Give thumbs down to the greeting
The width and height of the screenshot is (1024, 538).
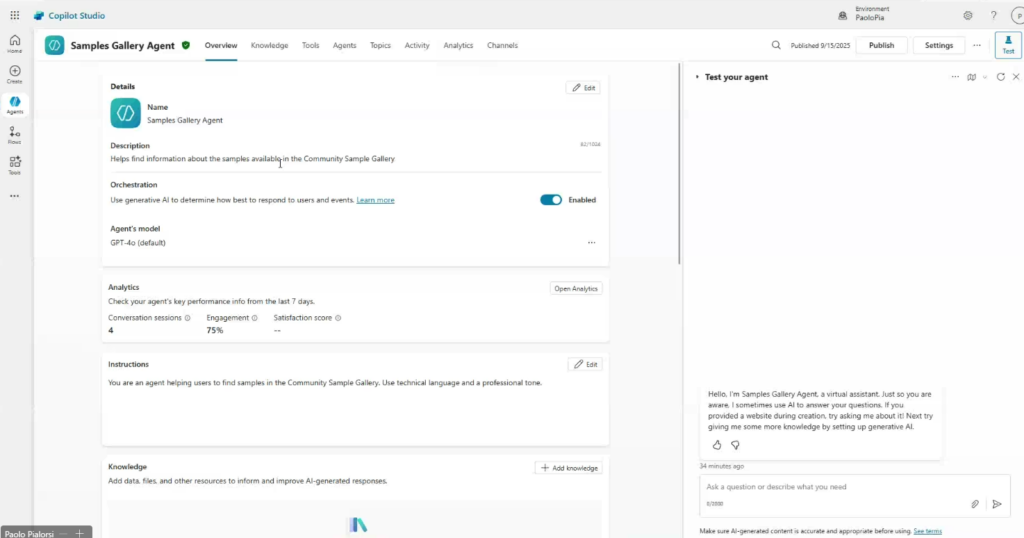point(735,445)
